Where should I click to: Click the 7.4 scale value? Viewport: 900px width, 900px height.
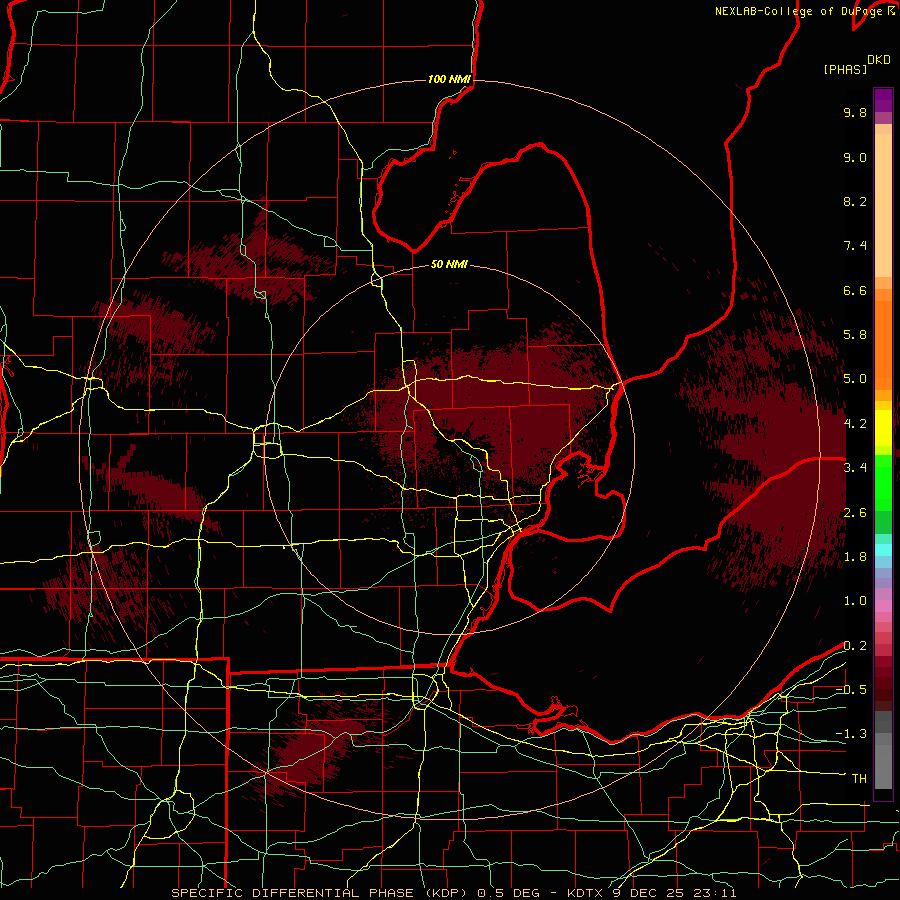coord(855,246)
